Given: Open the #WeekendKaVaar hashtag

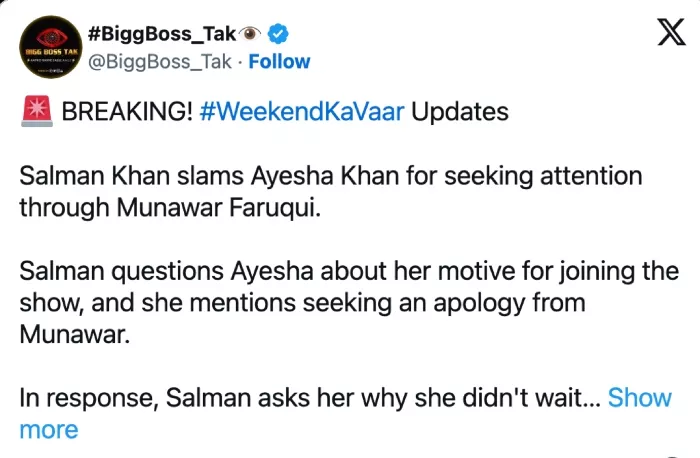Looking at the screenshot, I should pos(302,111).
